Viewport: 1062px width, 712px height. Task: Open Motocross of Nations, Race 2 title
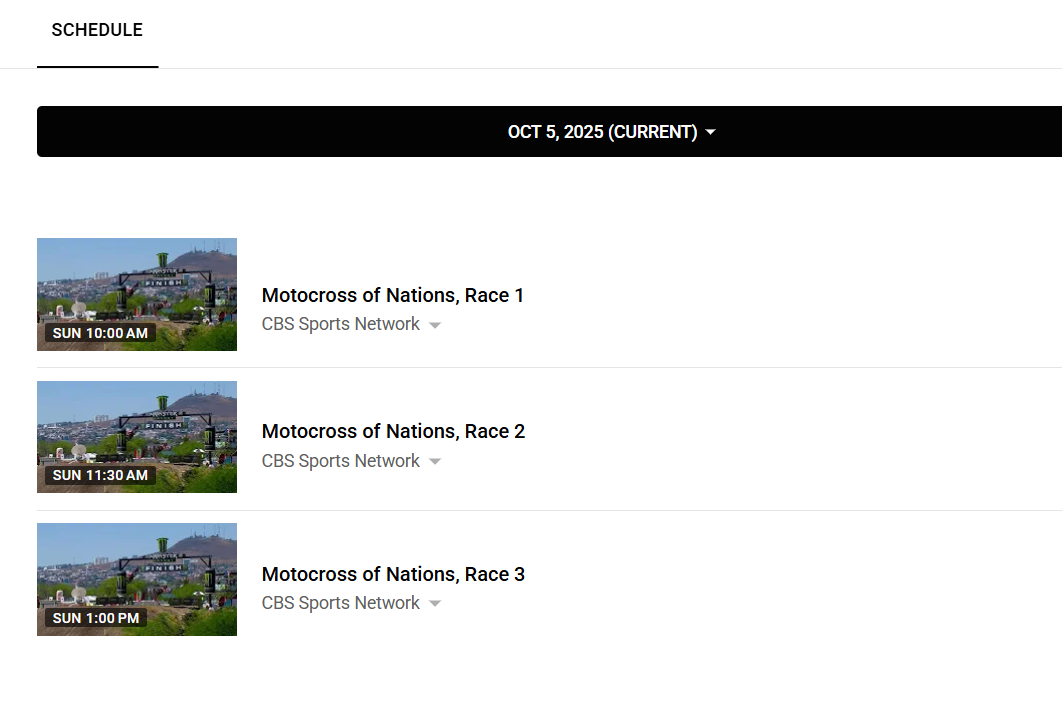click(392, 431)
